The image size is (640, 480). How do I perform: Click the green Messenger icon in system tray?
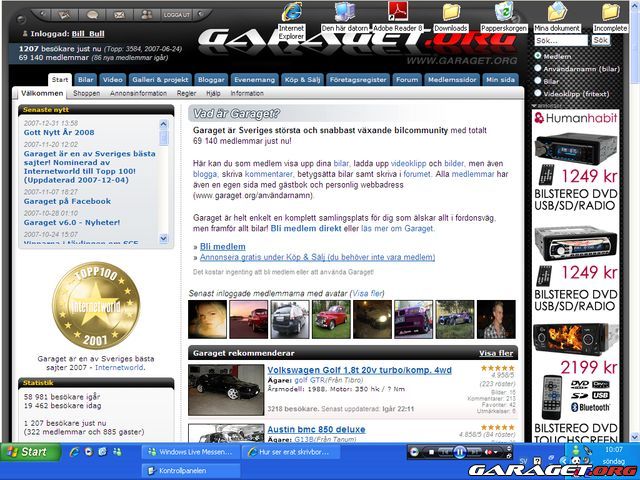pos(576,451)
